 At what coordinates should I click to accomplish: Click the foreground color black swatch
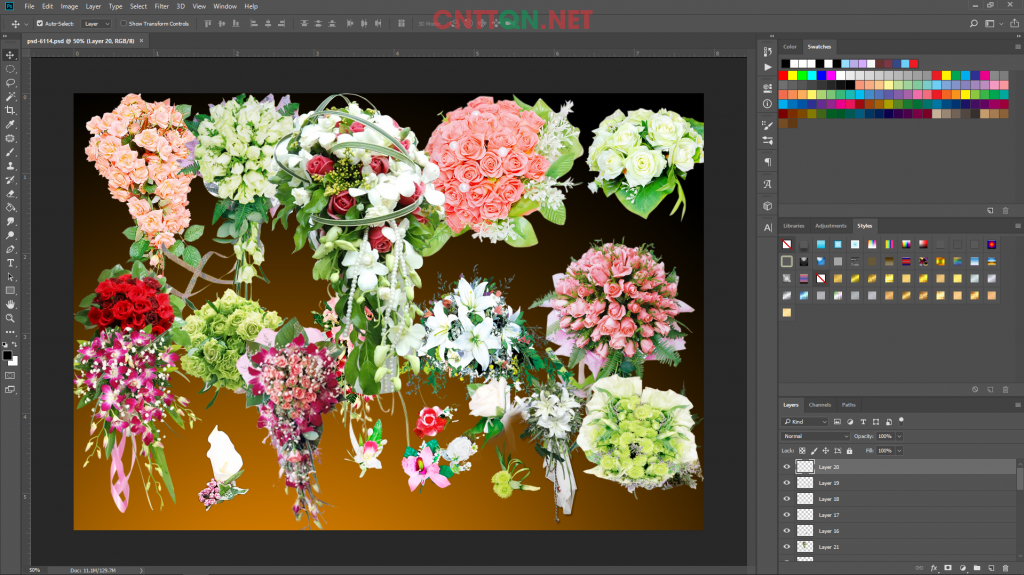7,355
